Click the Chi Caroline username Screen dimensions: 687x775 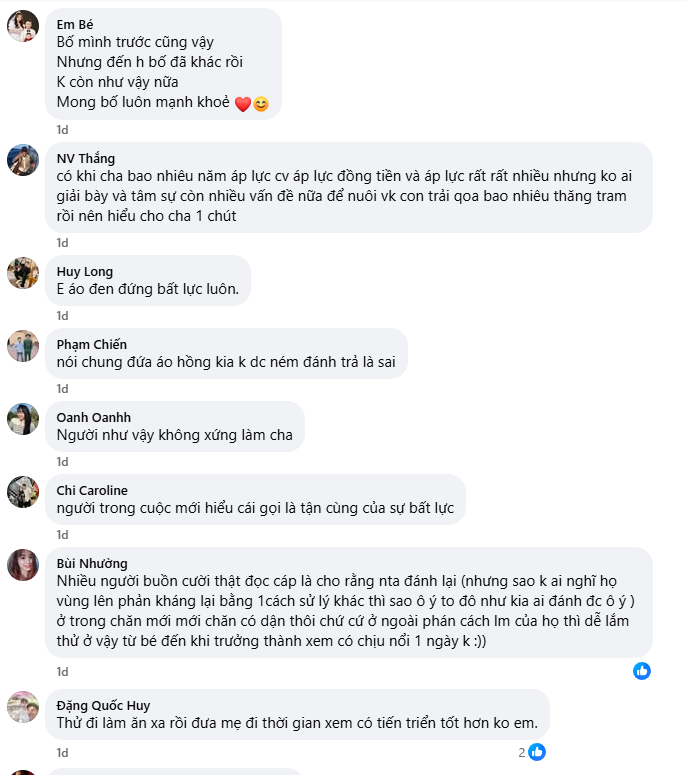[x=93, y=490]
